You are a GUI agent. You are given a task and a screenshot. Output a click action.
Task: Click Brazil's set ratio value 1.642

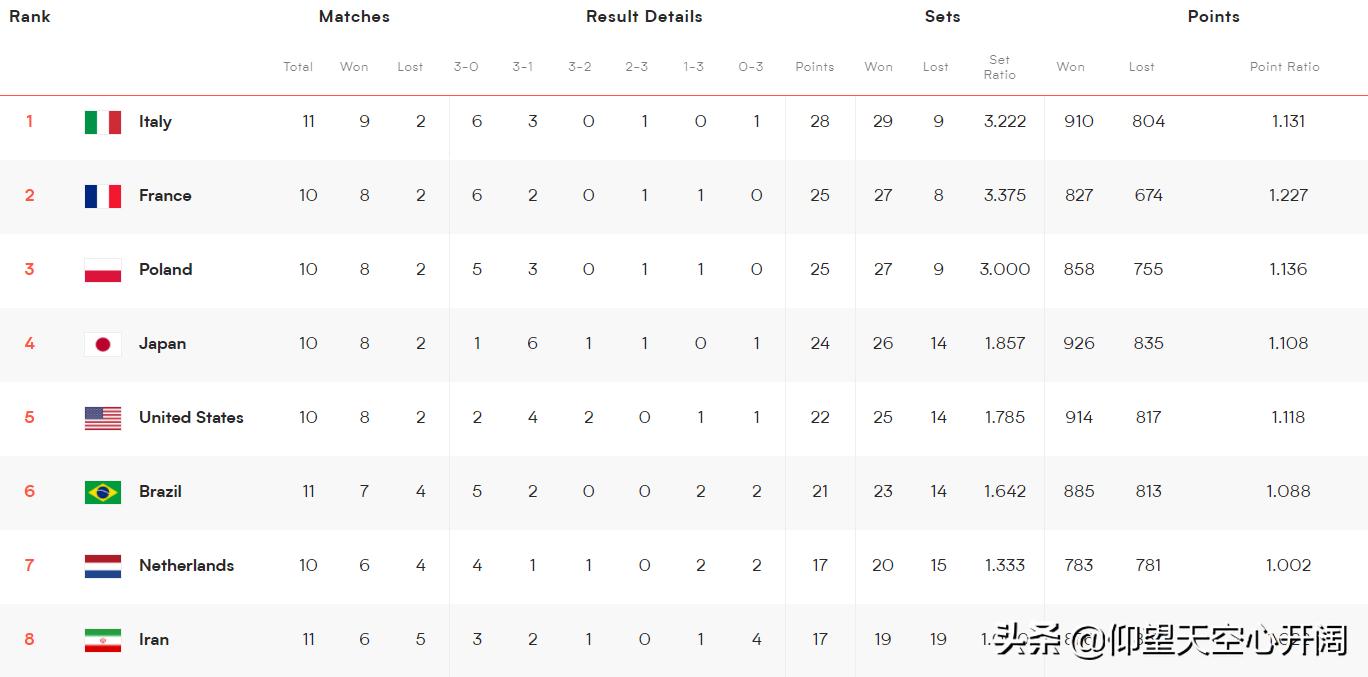(1004, 492)
